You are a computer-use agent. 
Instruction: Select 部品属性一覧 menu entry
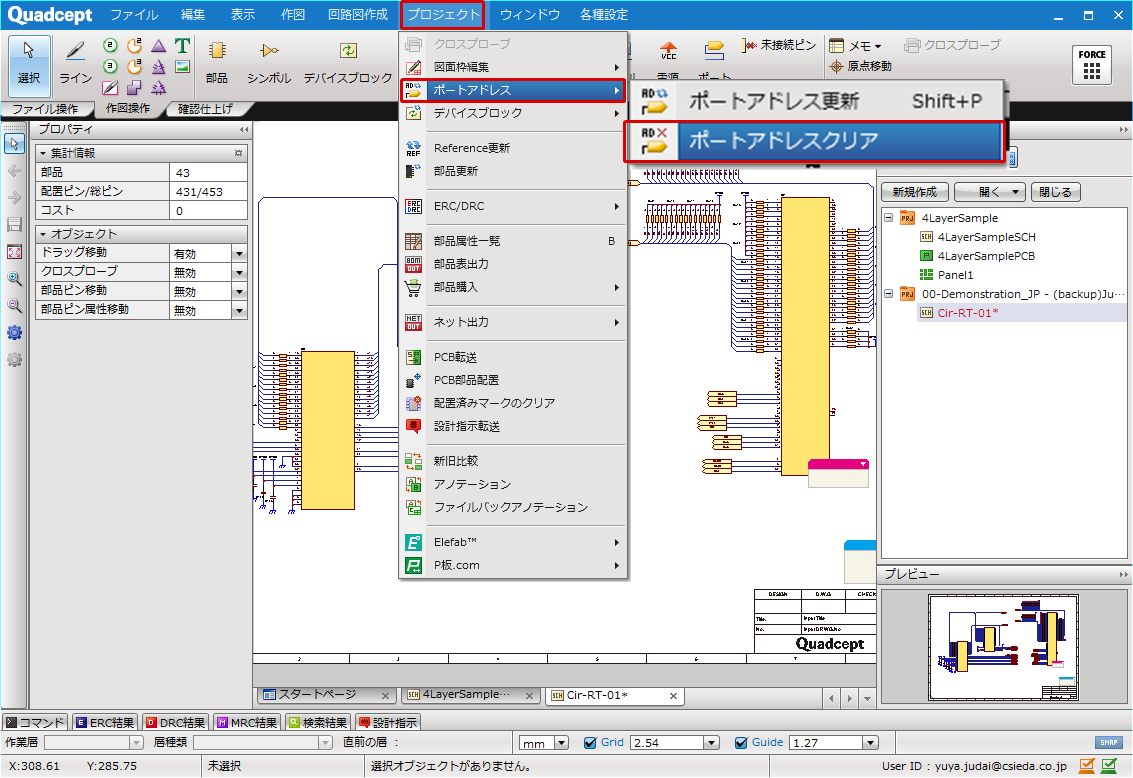pyautogui.click(x=513, y=241)
